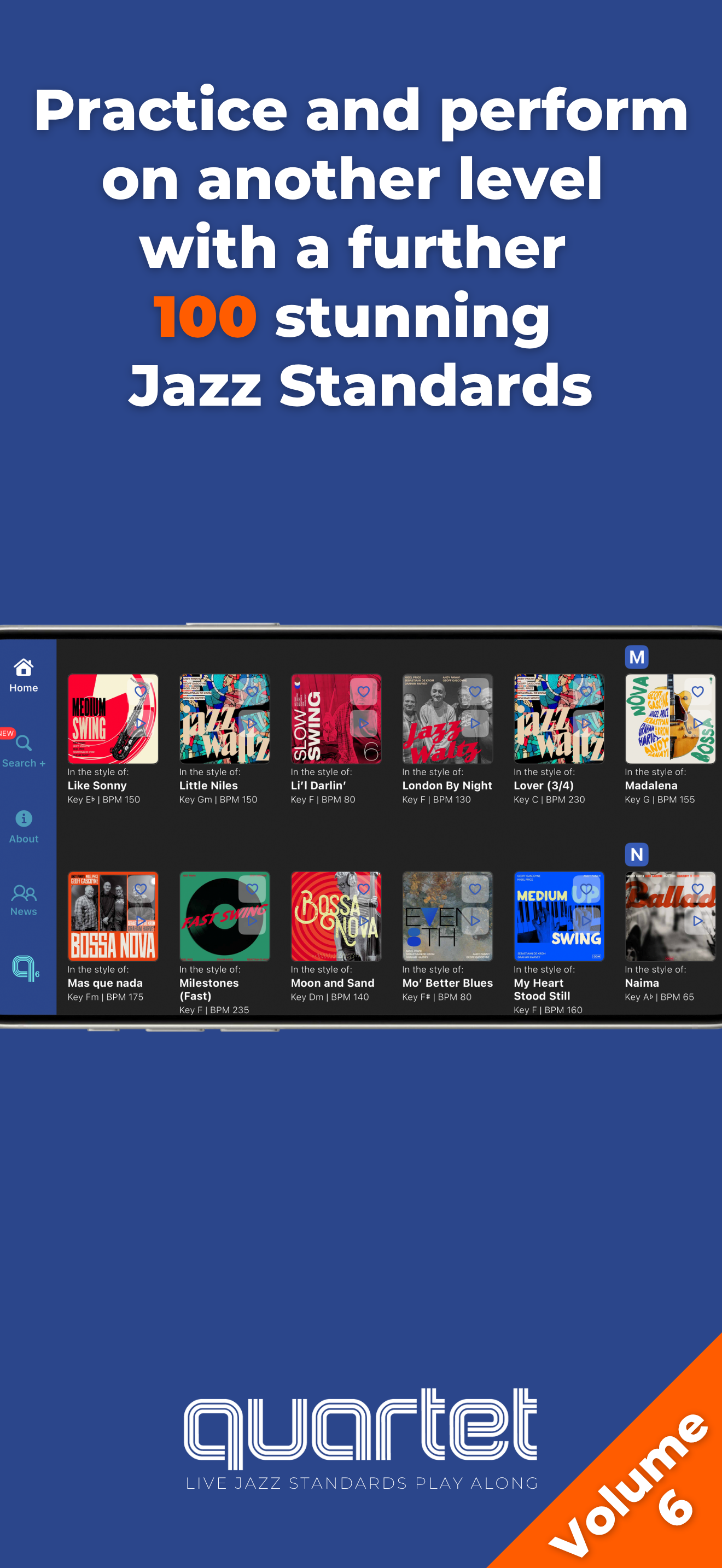The width and height of the screenshot is (722, 1568).
Task: Start playback of Li'l Darlin'
Action: 363,724
